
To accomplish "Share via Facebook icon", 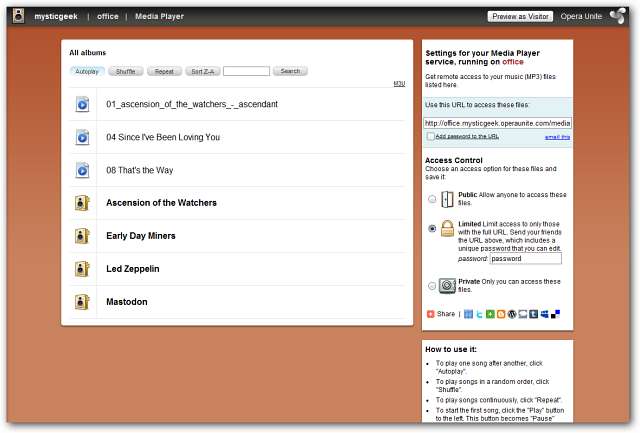I will pos(469,314).
